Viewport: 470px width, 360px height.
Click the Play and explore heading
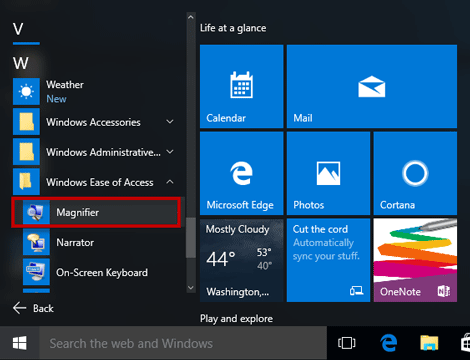click(x=236, y=319)
